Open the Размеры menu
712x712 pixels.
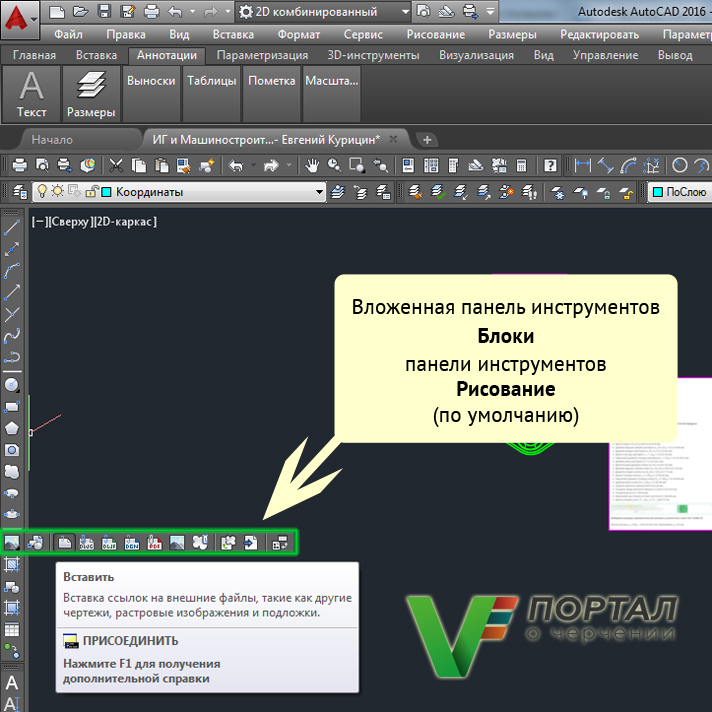tap(512, 35)
